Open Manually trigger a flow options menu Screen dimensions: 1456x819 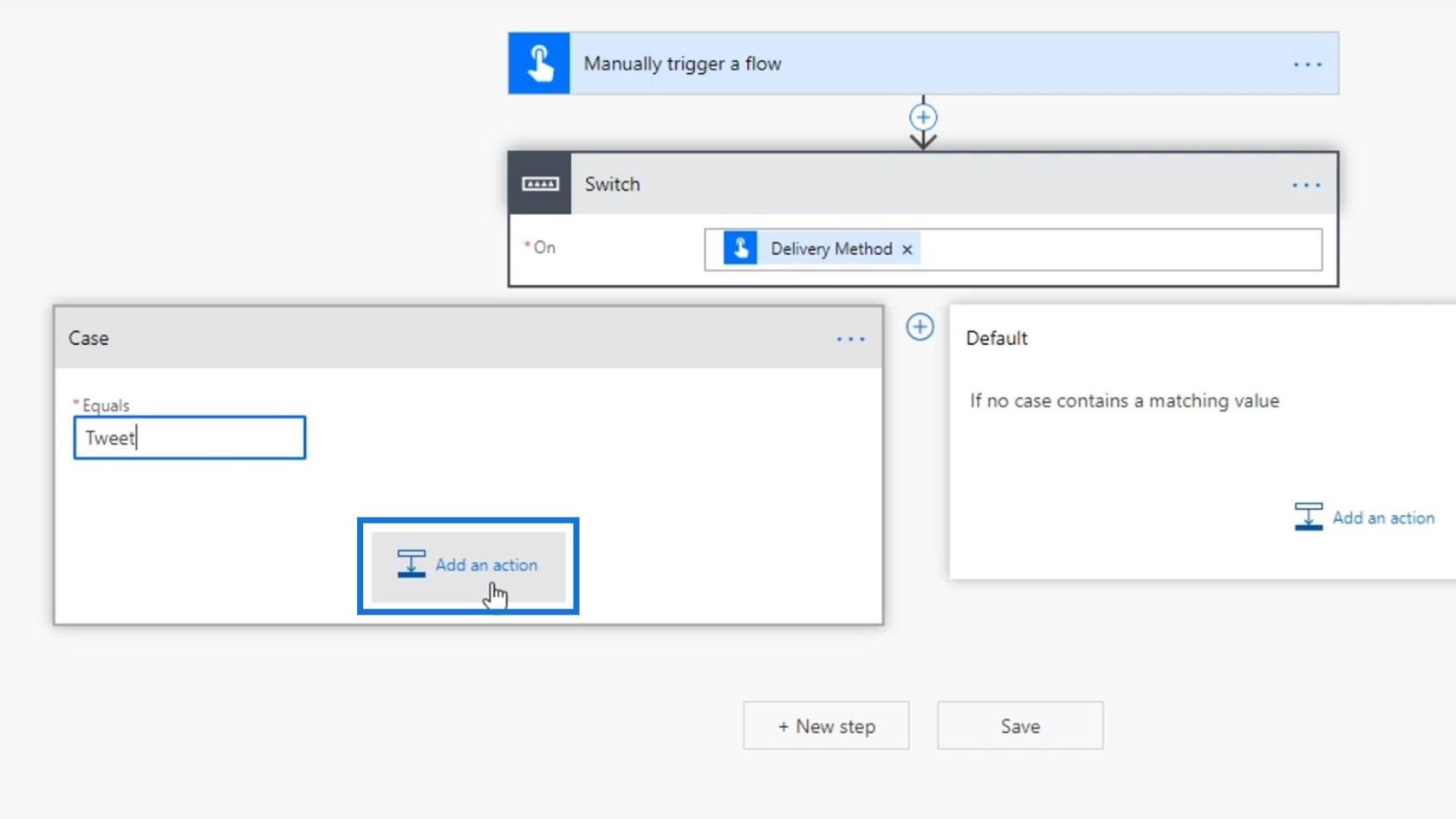click(x=1307, y=64)
